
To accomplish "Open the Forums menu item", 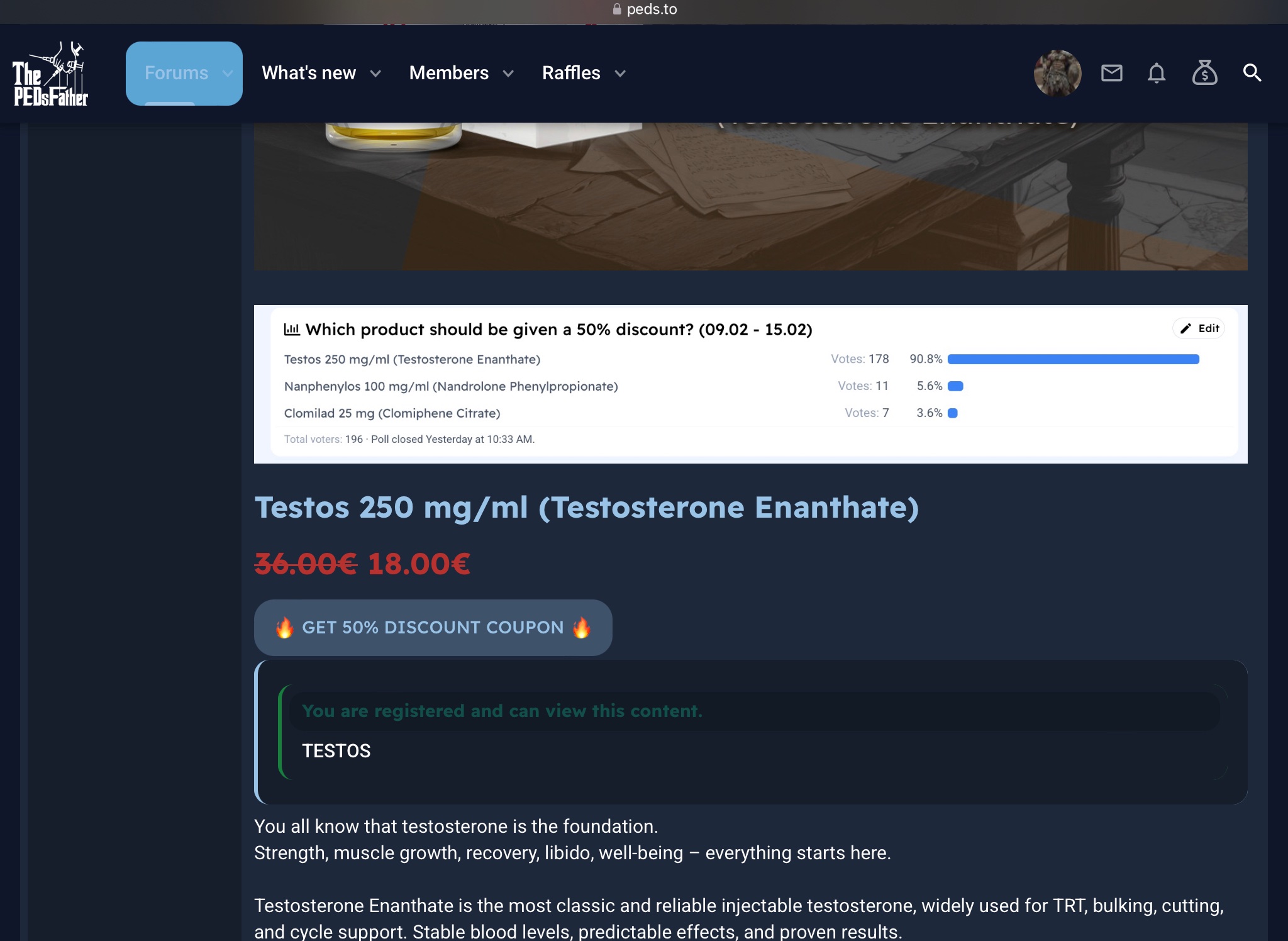I will [176, 73].
